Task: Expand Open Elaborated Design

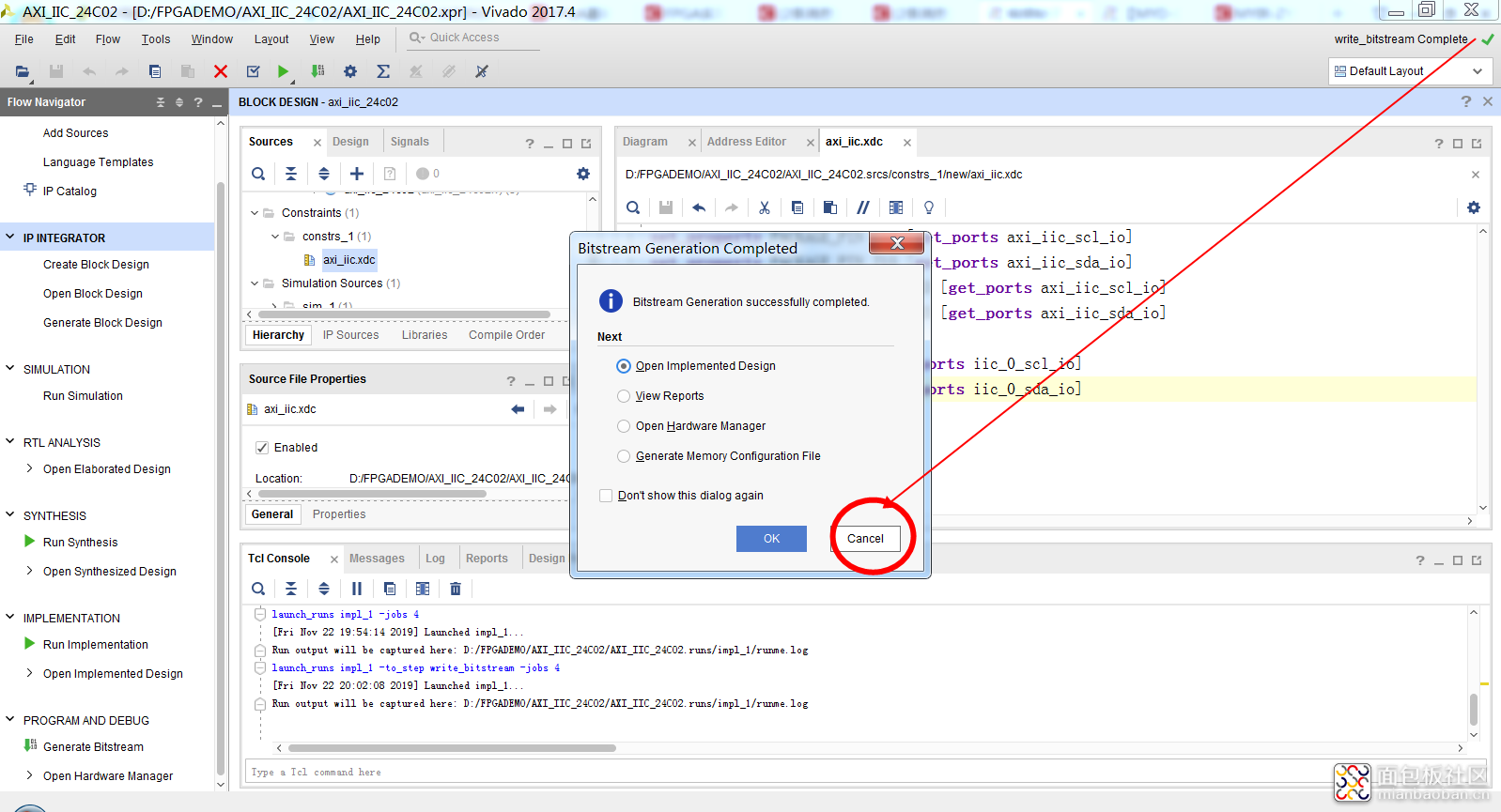Action: click(30, 468)
